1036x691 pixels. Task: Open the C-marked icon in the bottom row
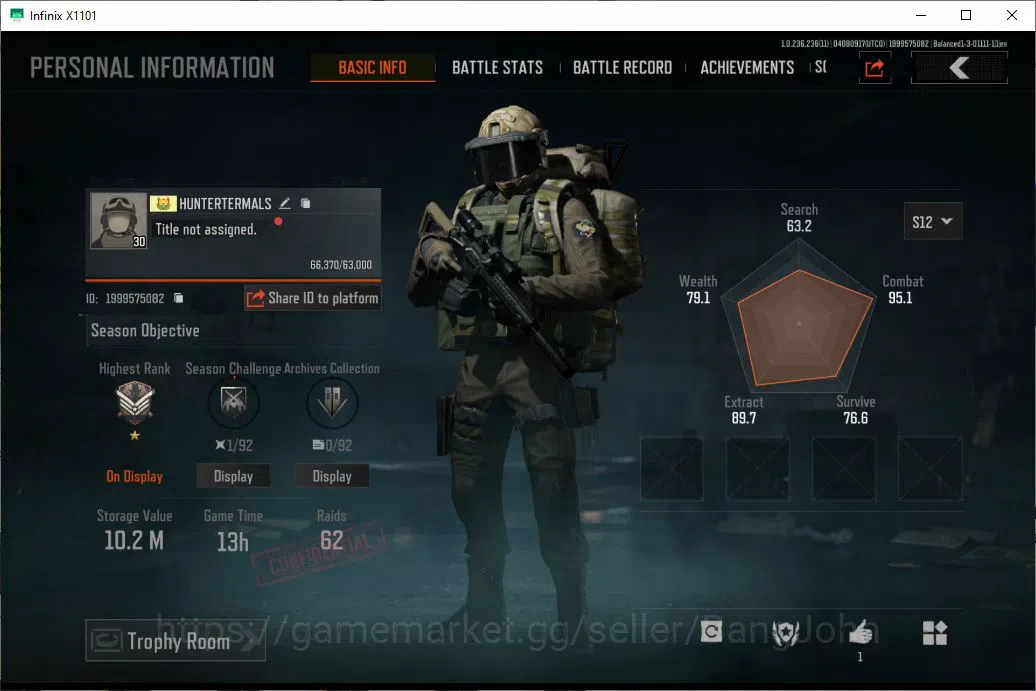click(x=711, y=632)
